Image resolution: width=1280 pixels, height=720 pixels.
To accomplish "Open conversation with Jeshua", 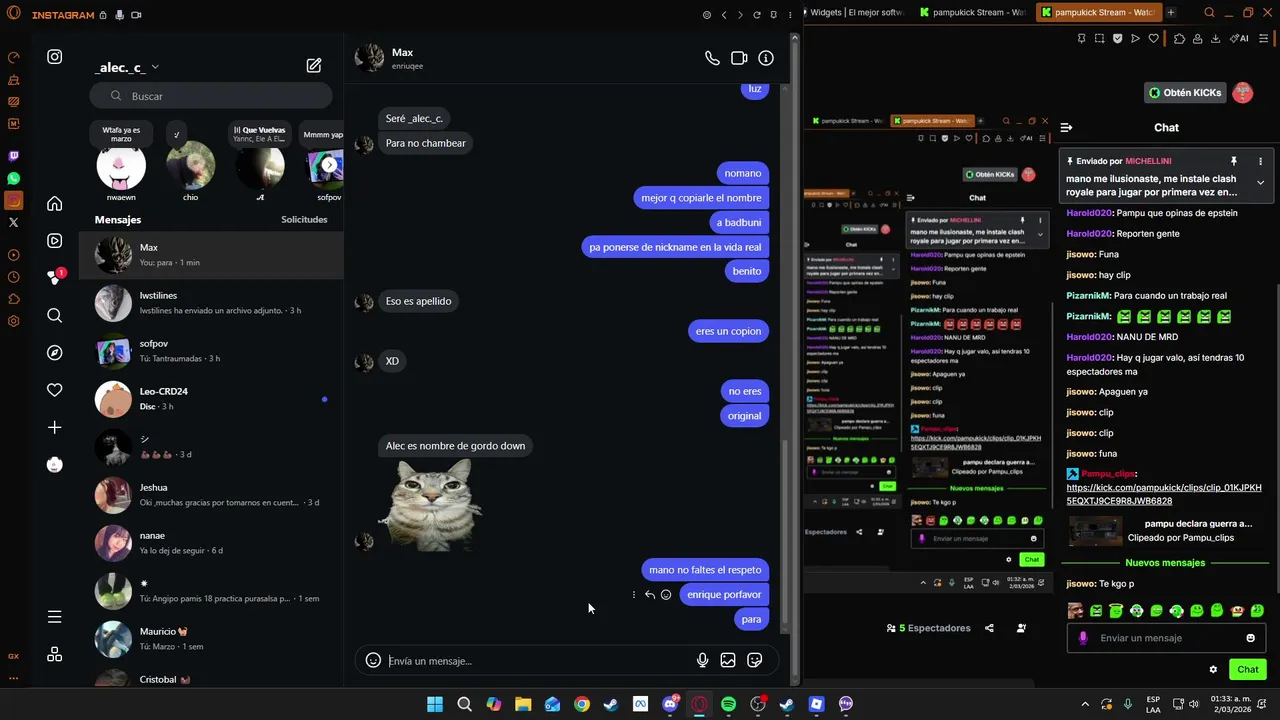I will point(211,495).
